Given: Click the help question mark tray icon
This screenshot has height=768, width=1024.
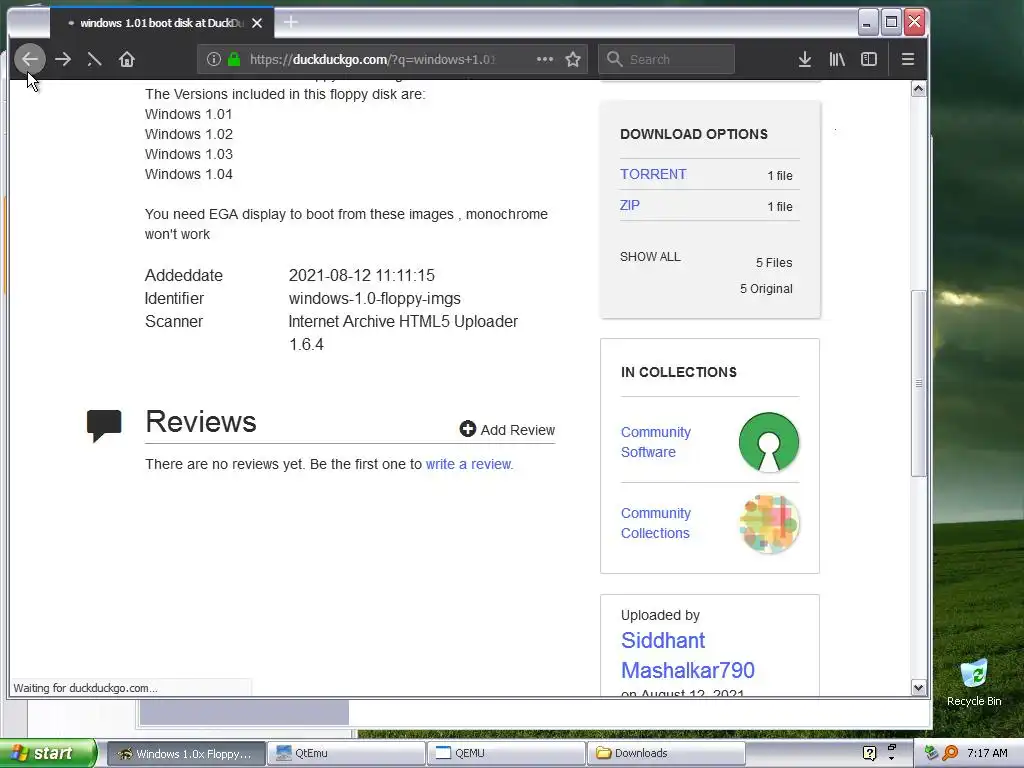Looking at the screenshot, I should click(x=869, y=753).
